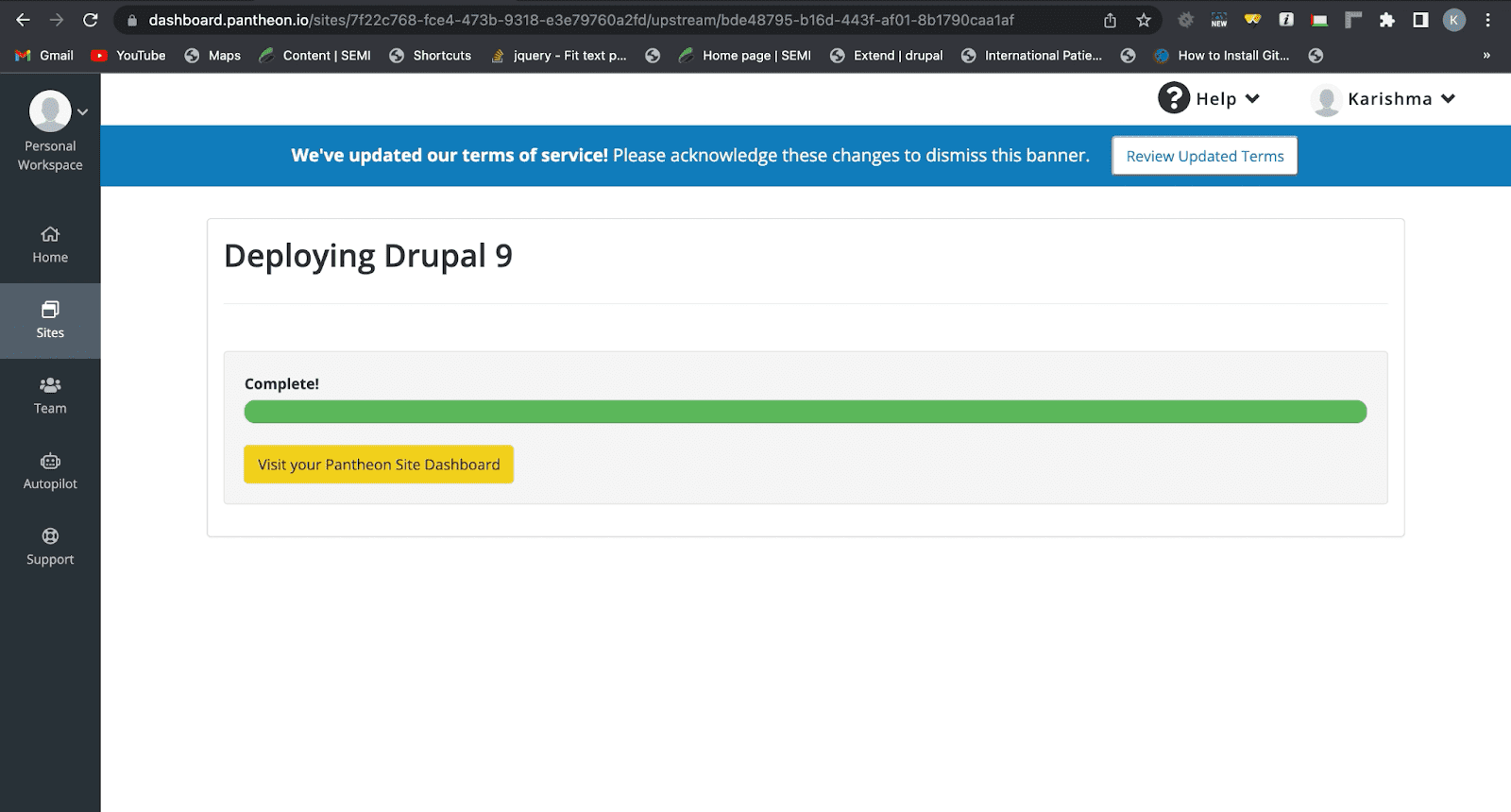Show more bookmarks overflow chevron
1511x812 pixels.
[x=1486, y=56]
